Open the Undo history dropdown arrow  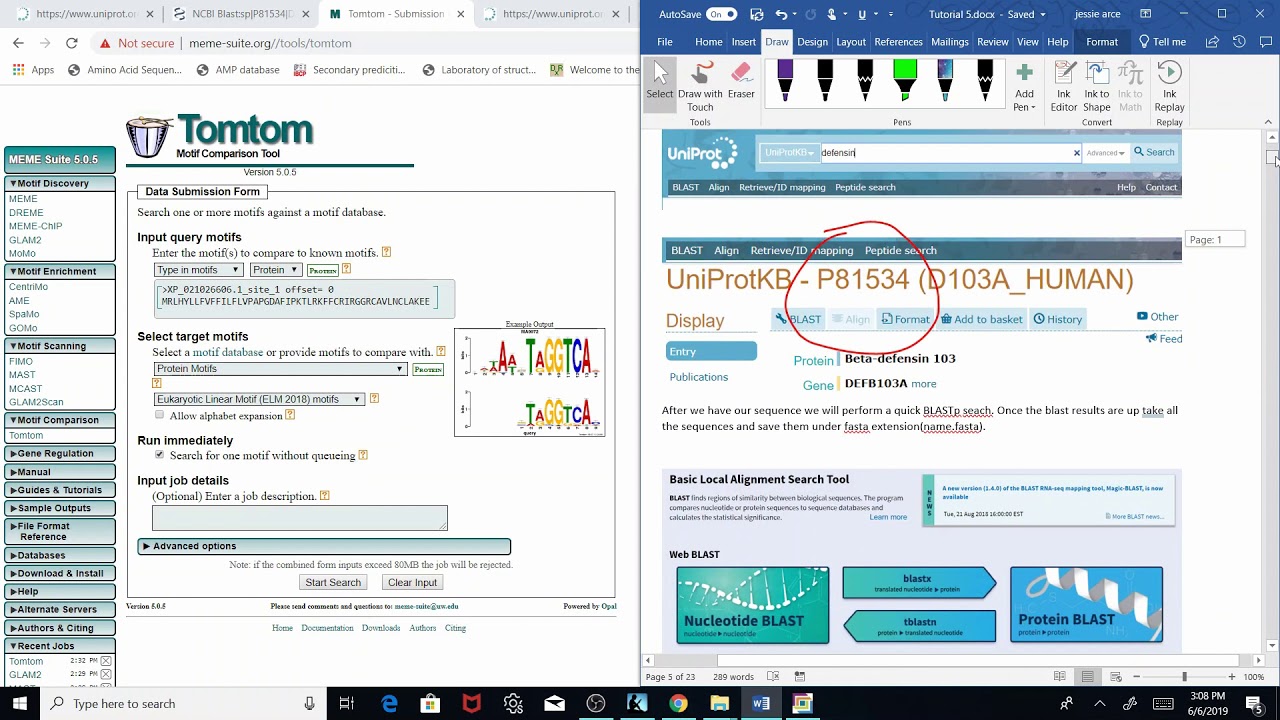point(795,15)
